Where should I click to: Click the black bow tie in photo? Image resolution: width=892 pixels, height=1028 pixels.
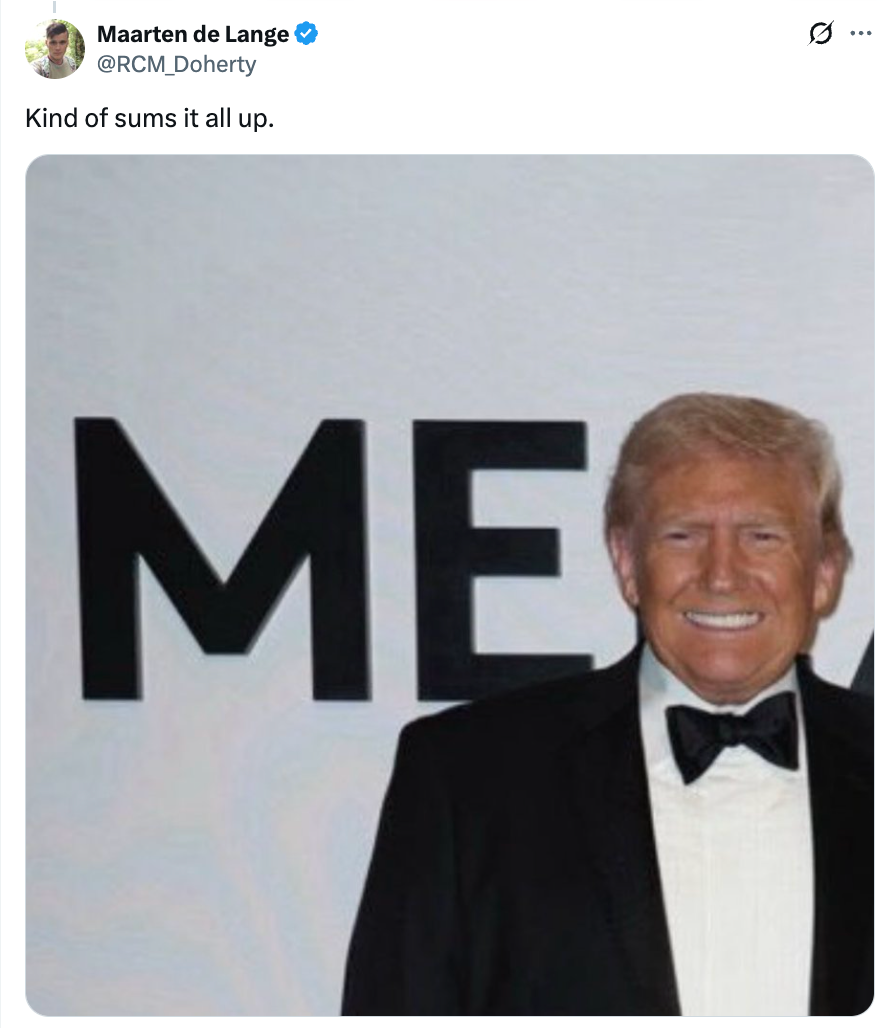click(x=732, y=735)
